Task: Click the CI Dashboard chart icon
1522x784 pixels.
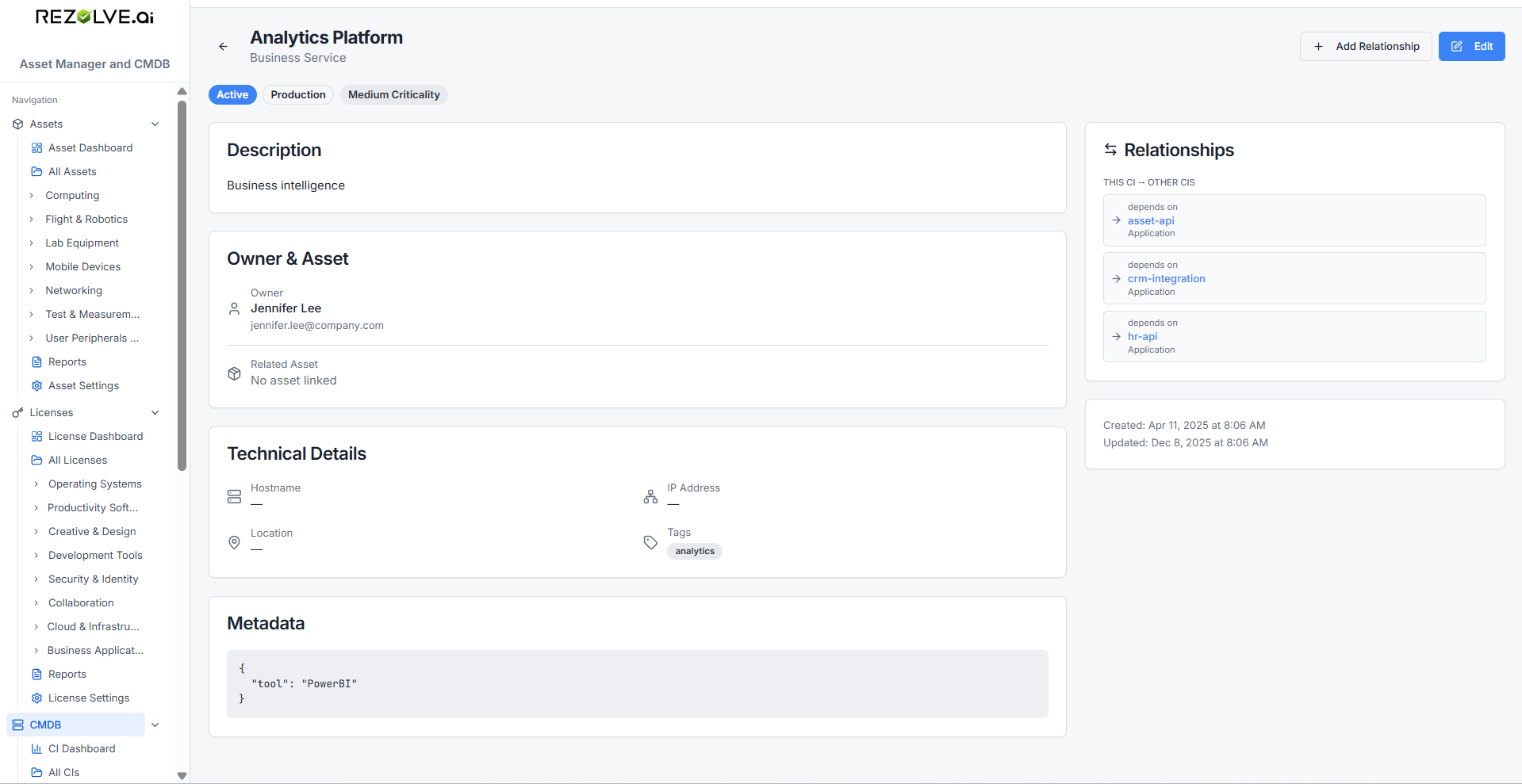Action: point(36,749)
